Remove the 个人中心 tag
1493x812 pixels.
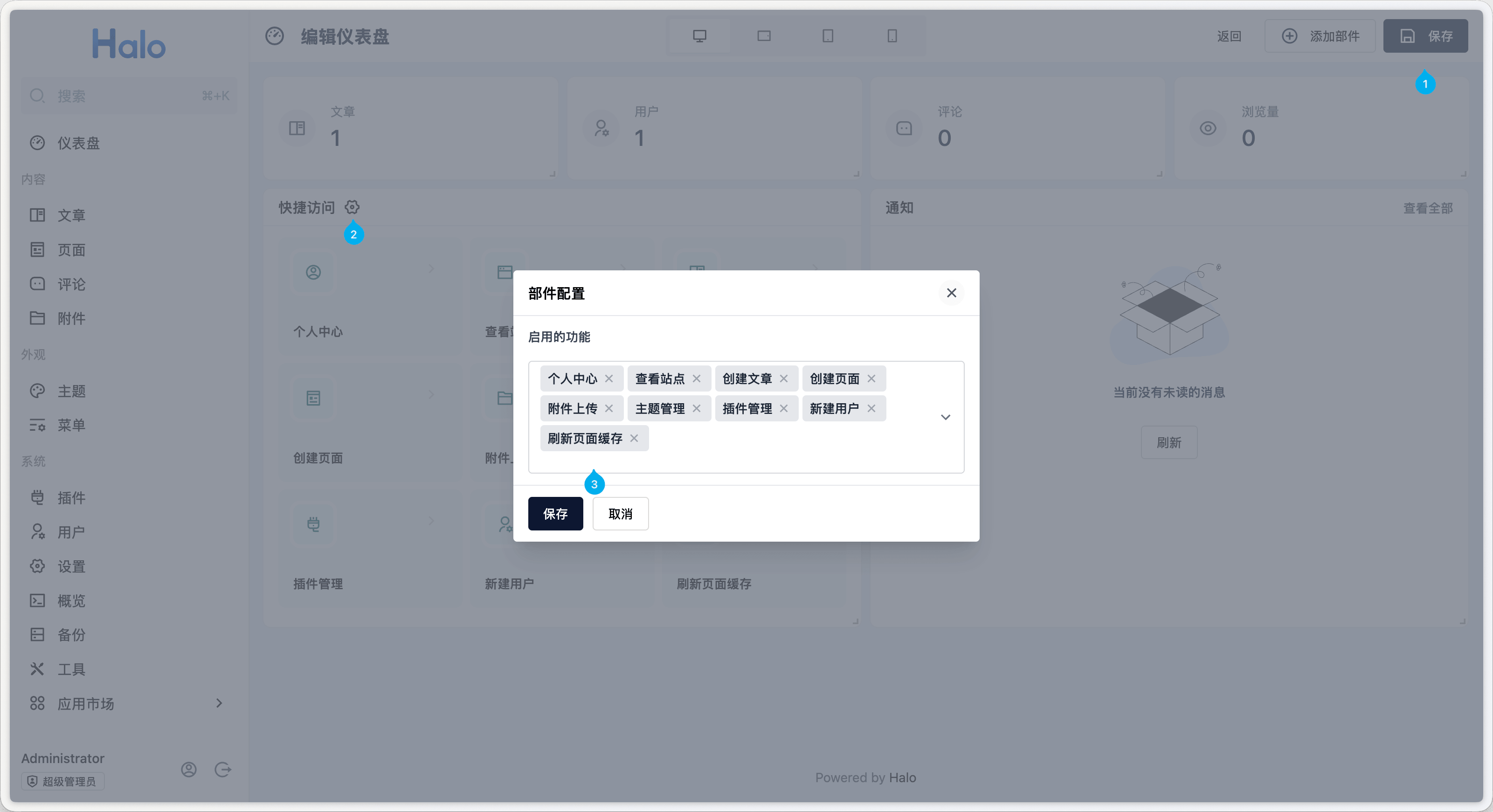pos(608,378)
